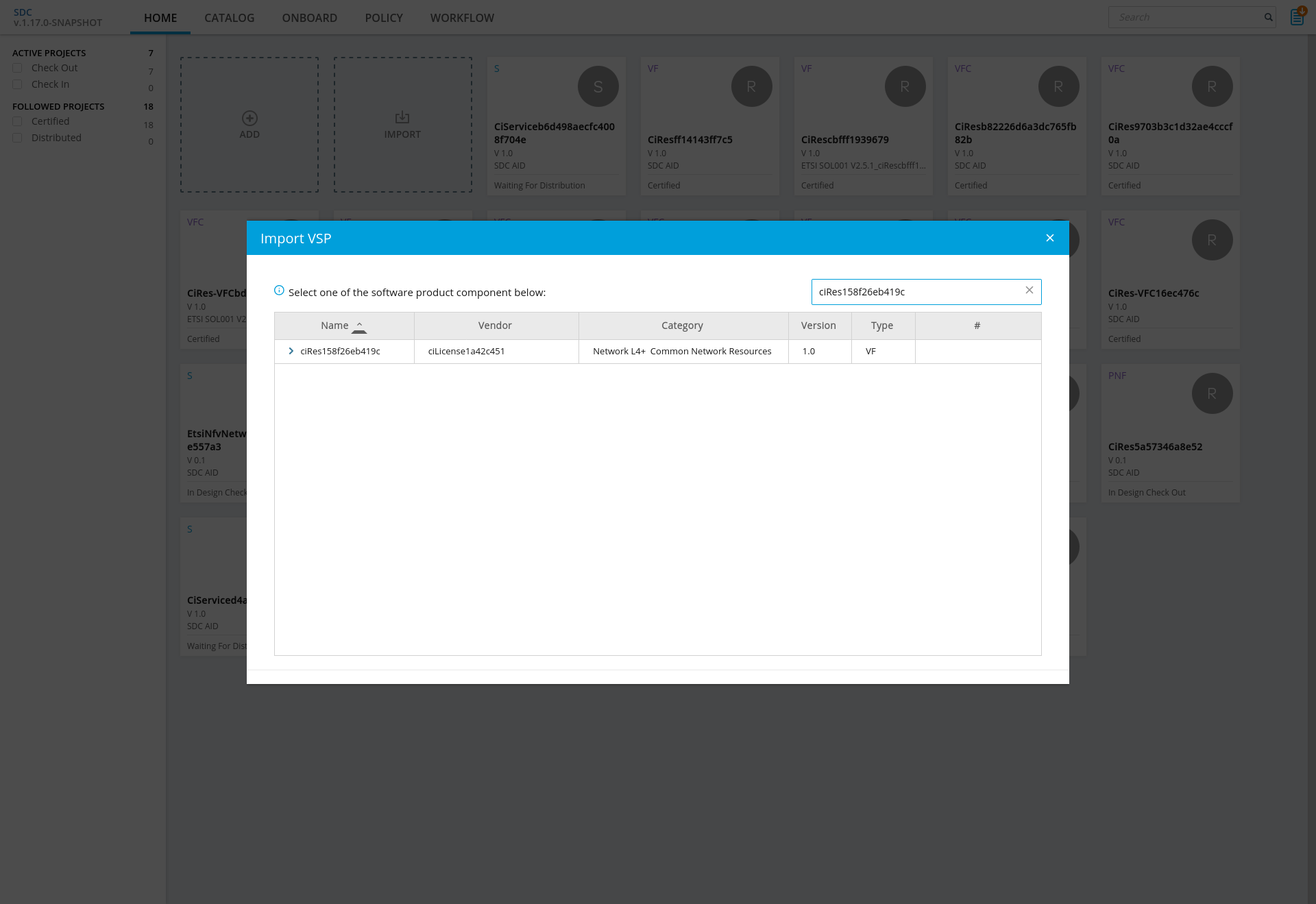Select the VF type table cell
The image size is (1316, 904).
point(883,352)
